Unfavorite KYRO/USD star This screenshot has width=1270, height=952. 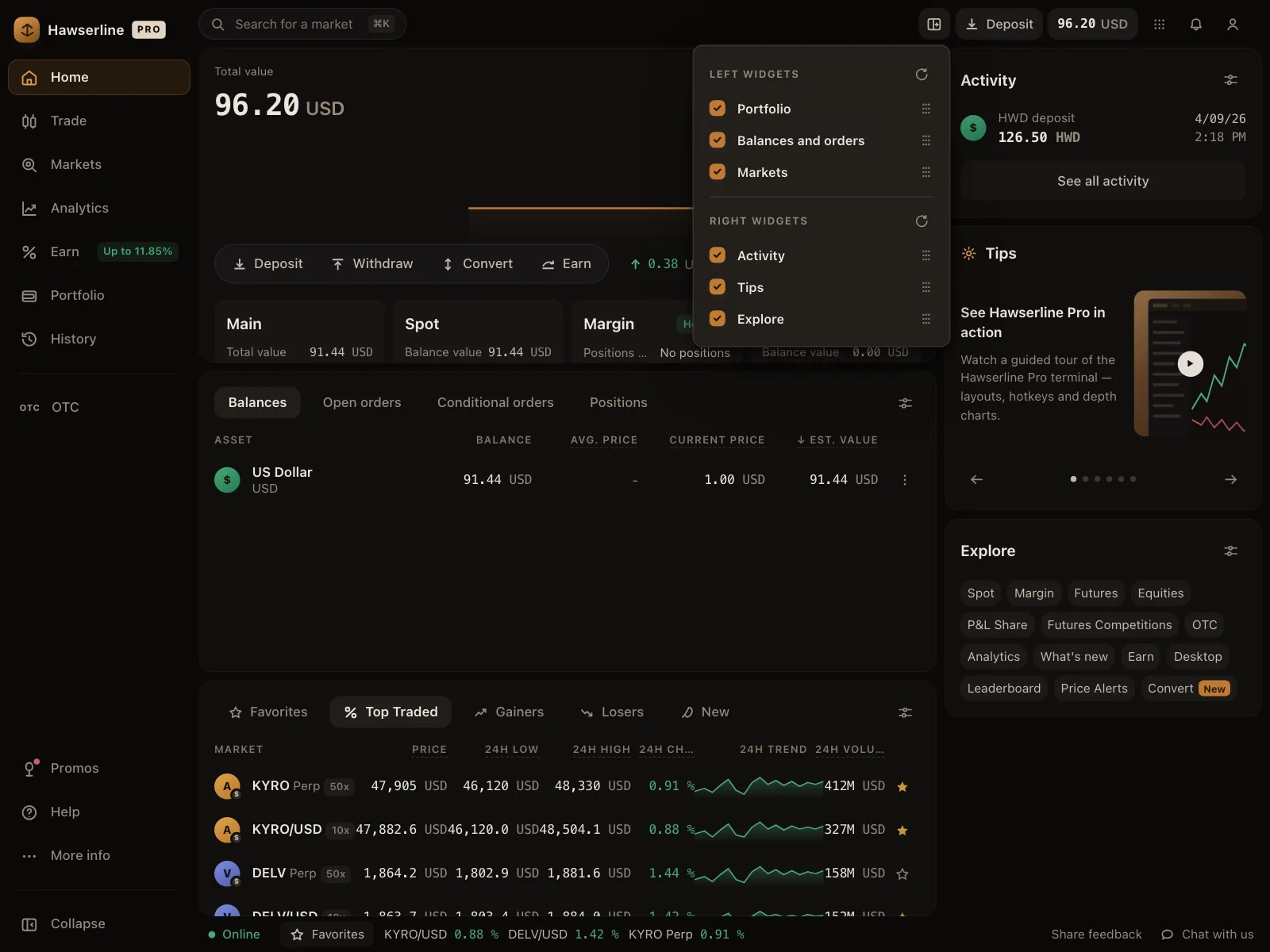coord(902,831)
